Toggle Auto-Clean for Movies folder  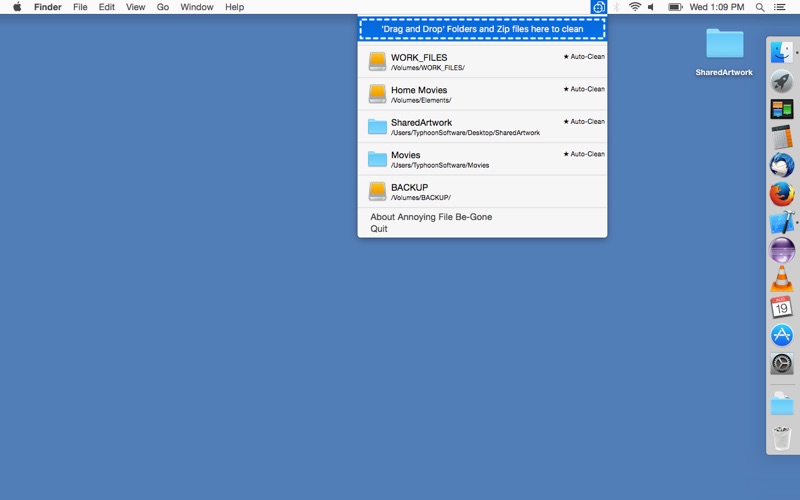pos(584,154)
